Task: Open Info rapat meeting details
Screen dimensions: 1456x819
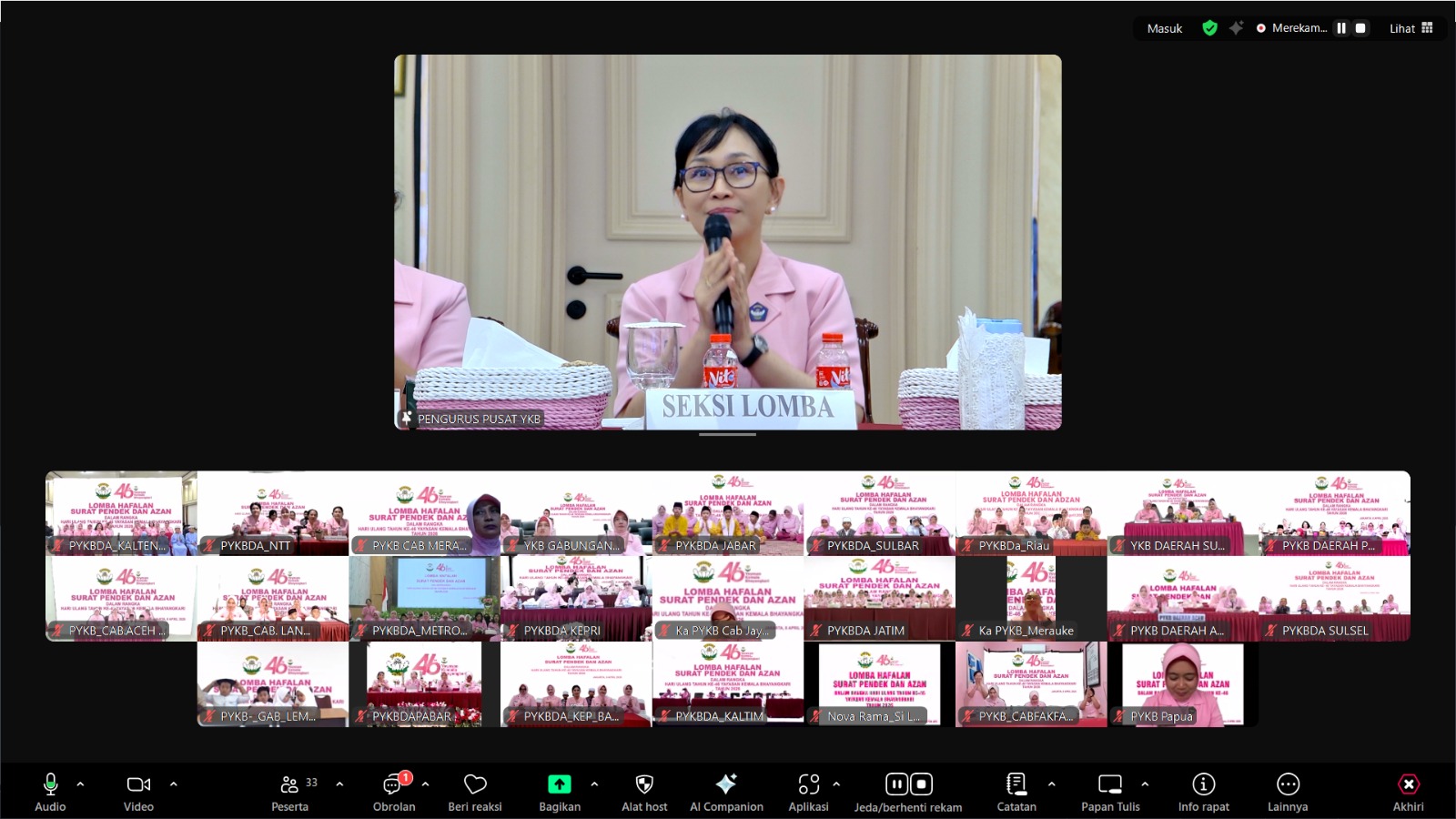Action: pyautogui.click(x=1203, y=784)
